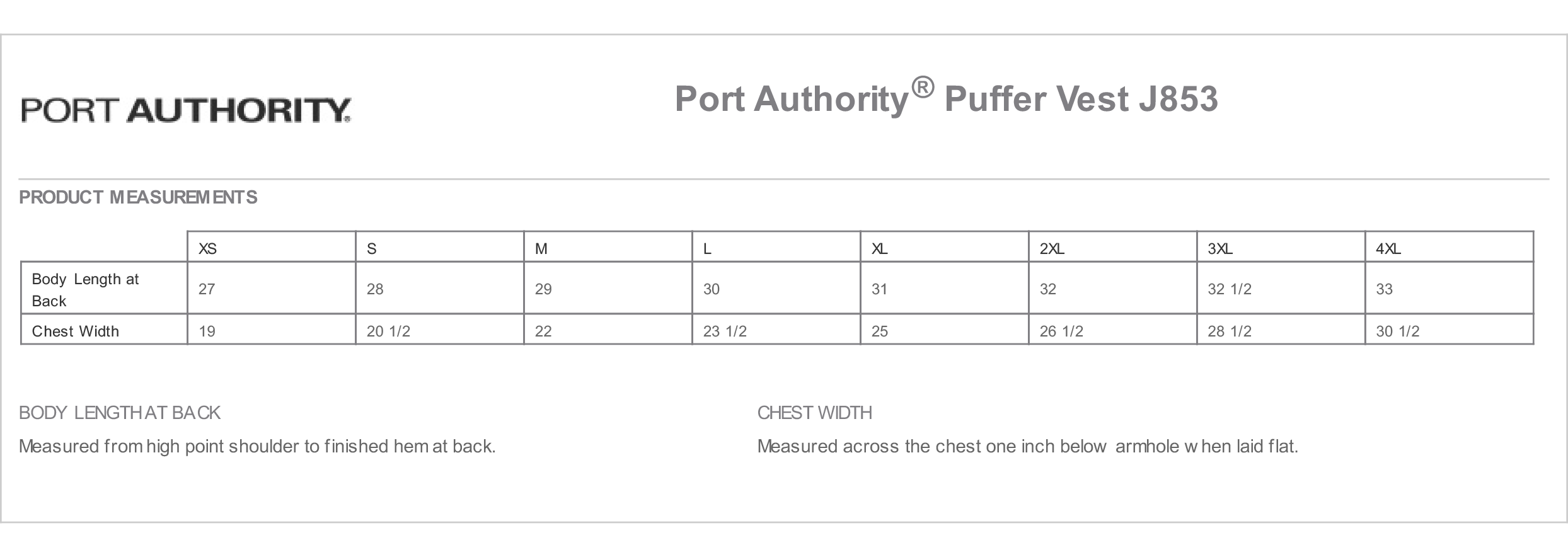
Task: Click the 3XL size column header
Action: click(x=1281, y=247)
